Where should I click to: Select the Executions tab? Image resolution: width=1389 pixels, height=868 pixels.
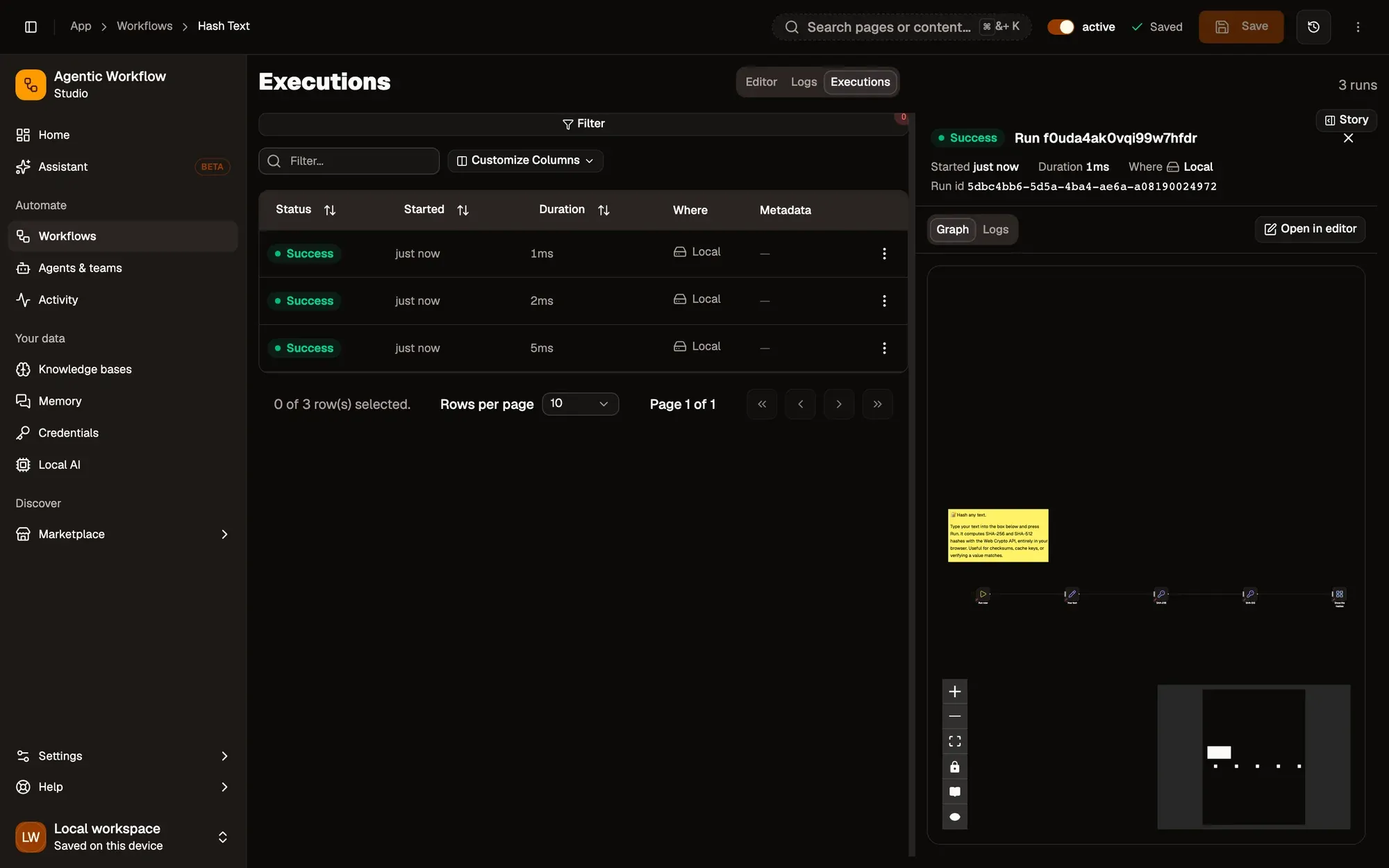point(860,82)
